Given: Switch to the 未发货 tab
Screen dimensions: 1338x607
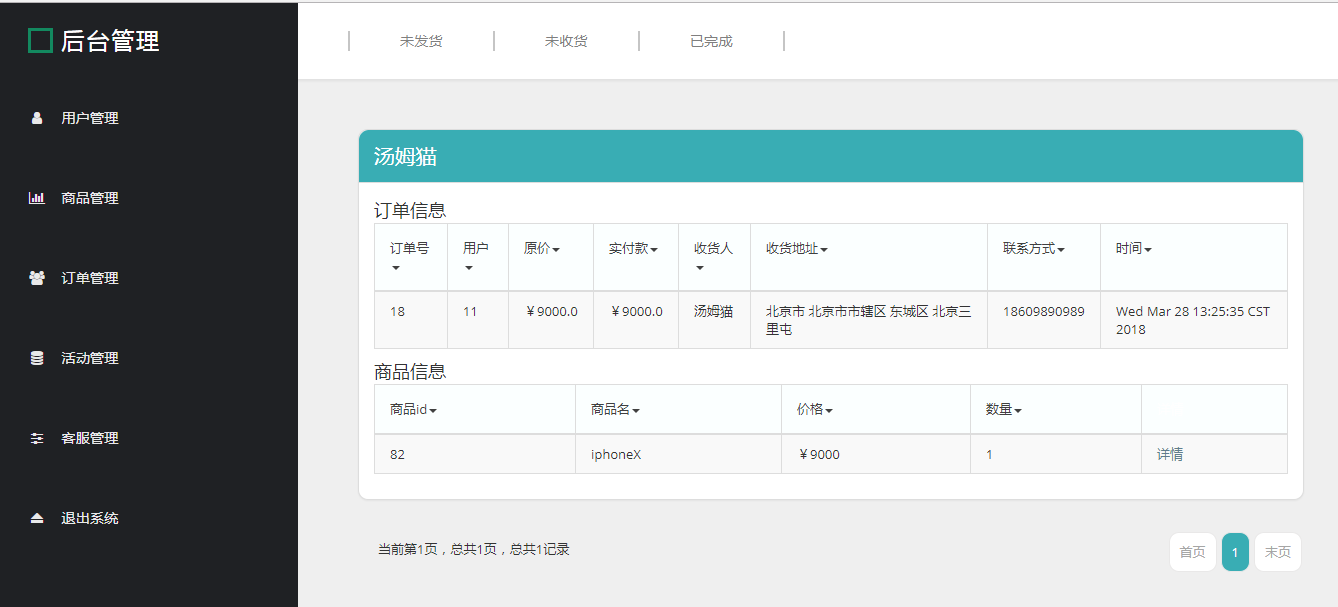Looking at the screenshot, I should click(421, 41).
